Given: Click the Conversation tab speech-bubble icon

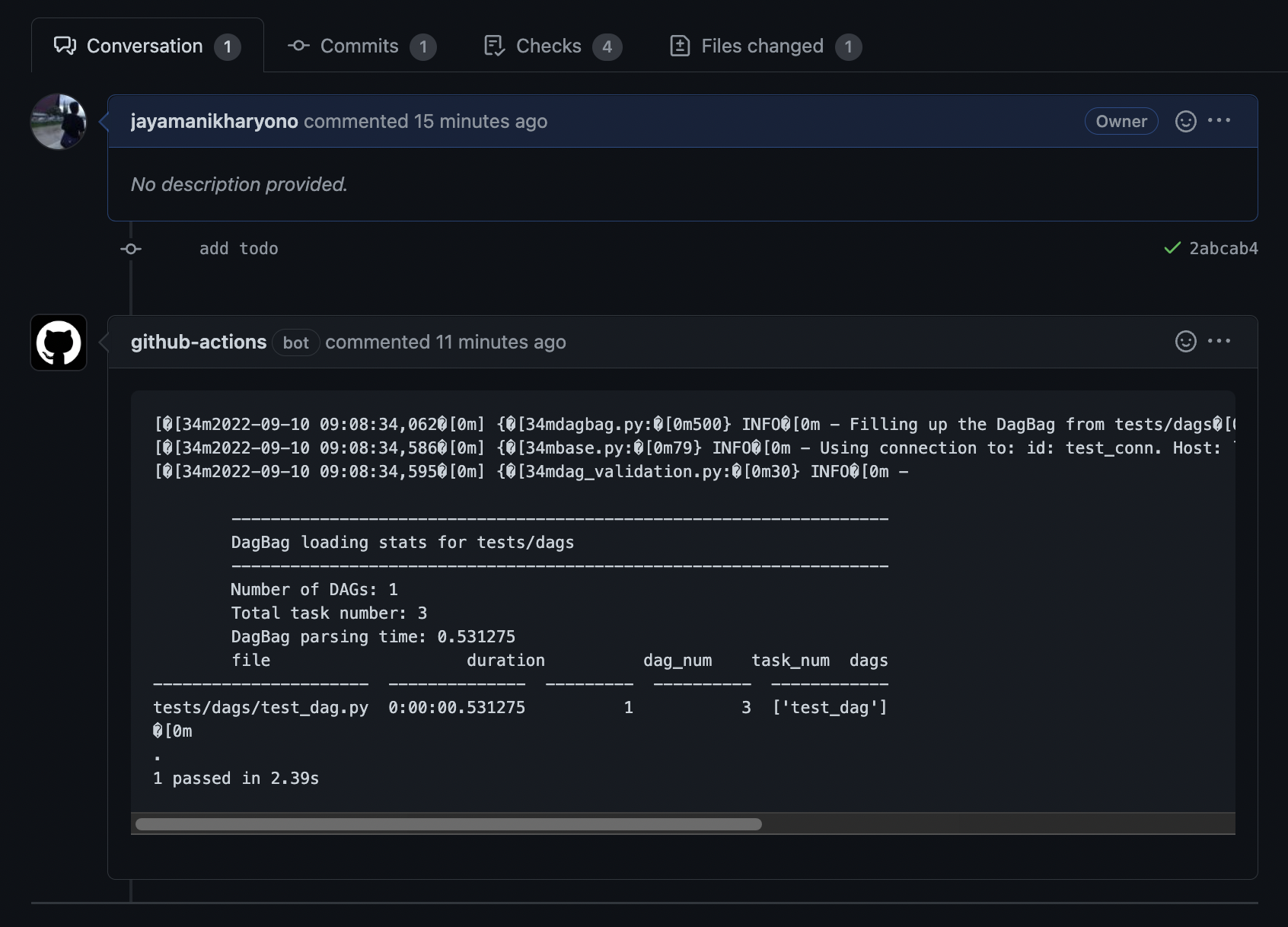Looking at the screenshot, I should pos(65,46).
